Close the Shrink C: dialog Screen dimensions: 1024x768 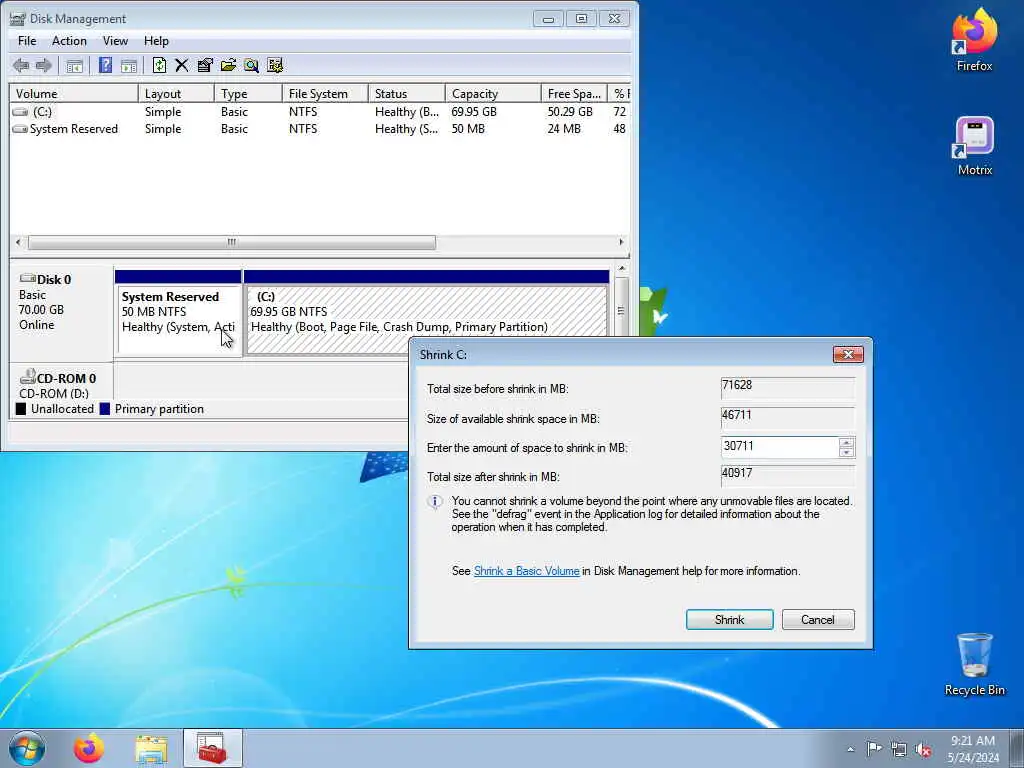[848, 355]
